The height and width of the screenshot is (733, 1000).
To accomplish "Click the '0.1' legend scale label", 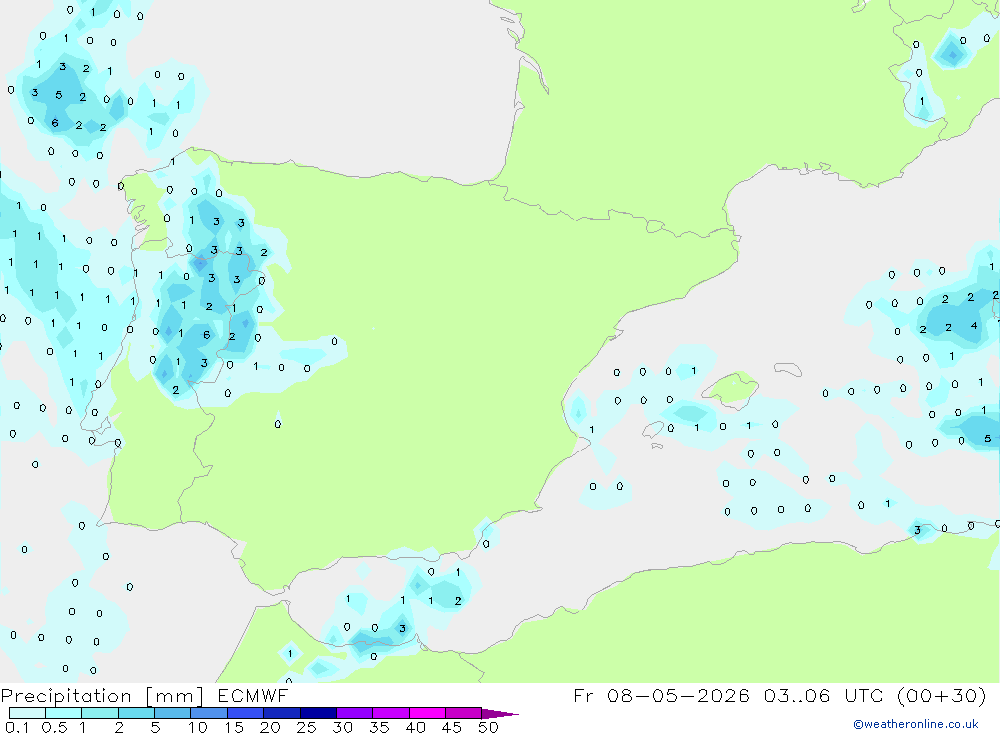I will [17, 727].
